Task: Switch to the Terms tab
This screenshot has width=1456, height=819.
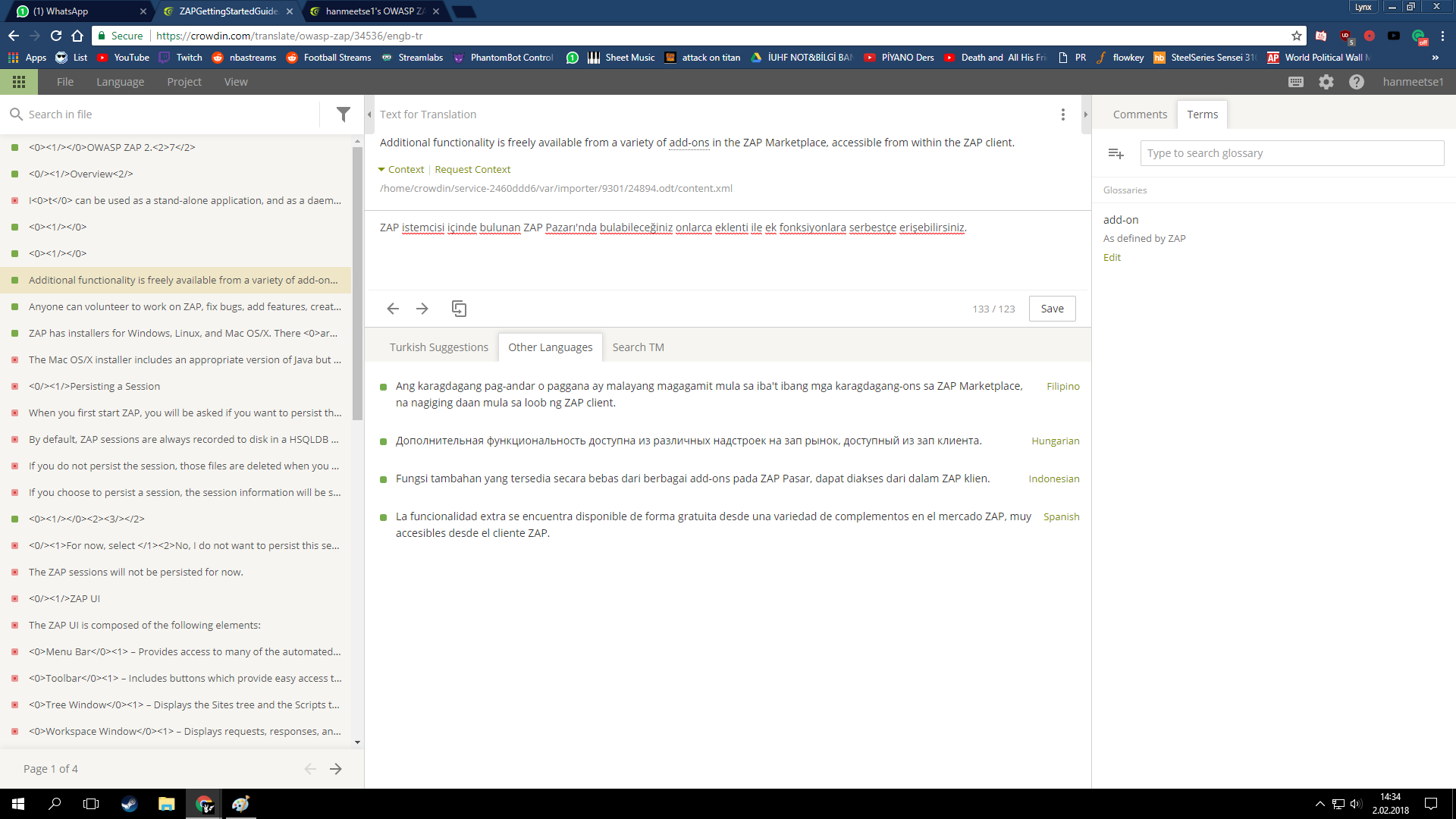Action: 1203,115
